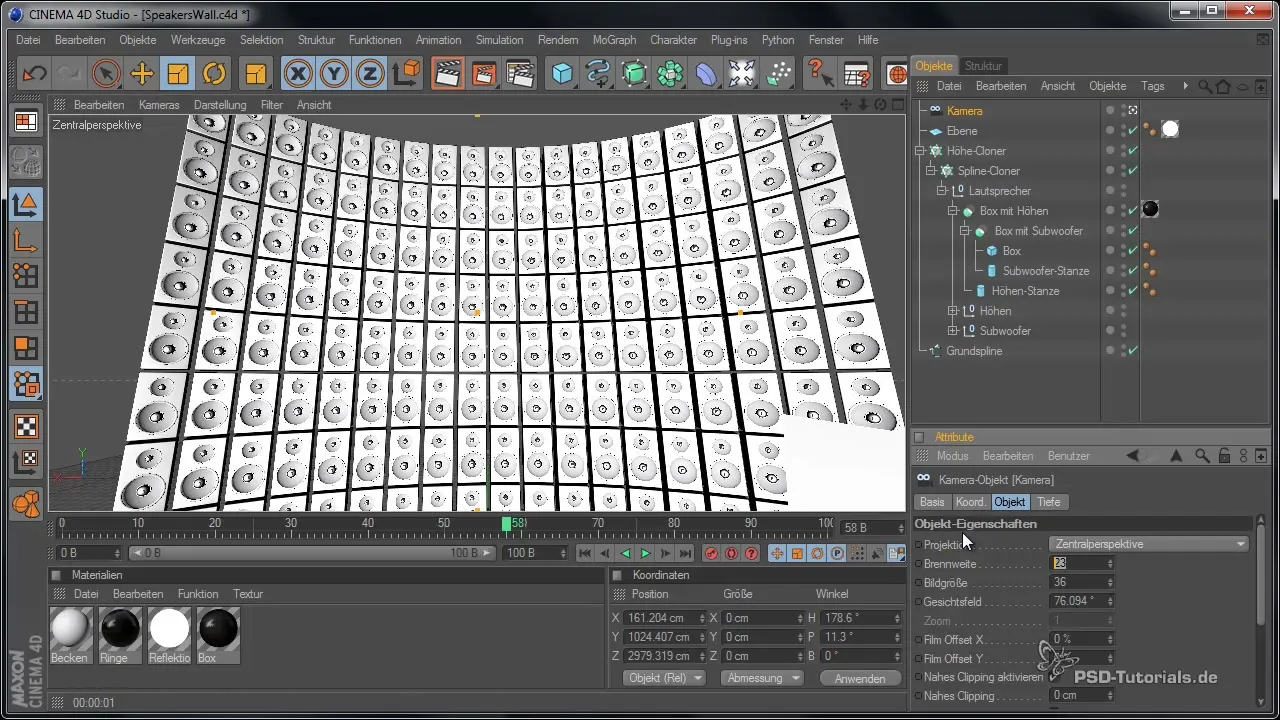Open the materials Textur menu
1280x720 pixels.
click(x=248, y=594)
